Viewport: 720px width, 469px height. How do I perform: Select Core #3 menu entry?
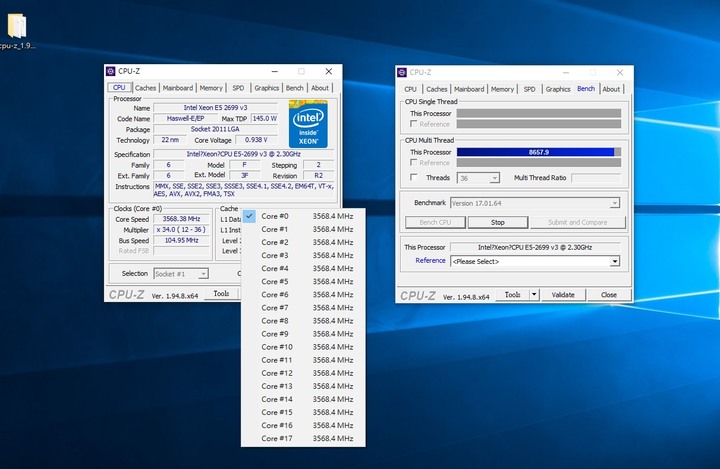303,255
